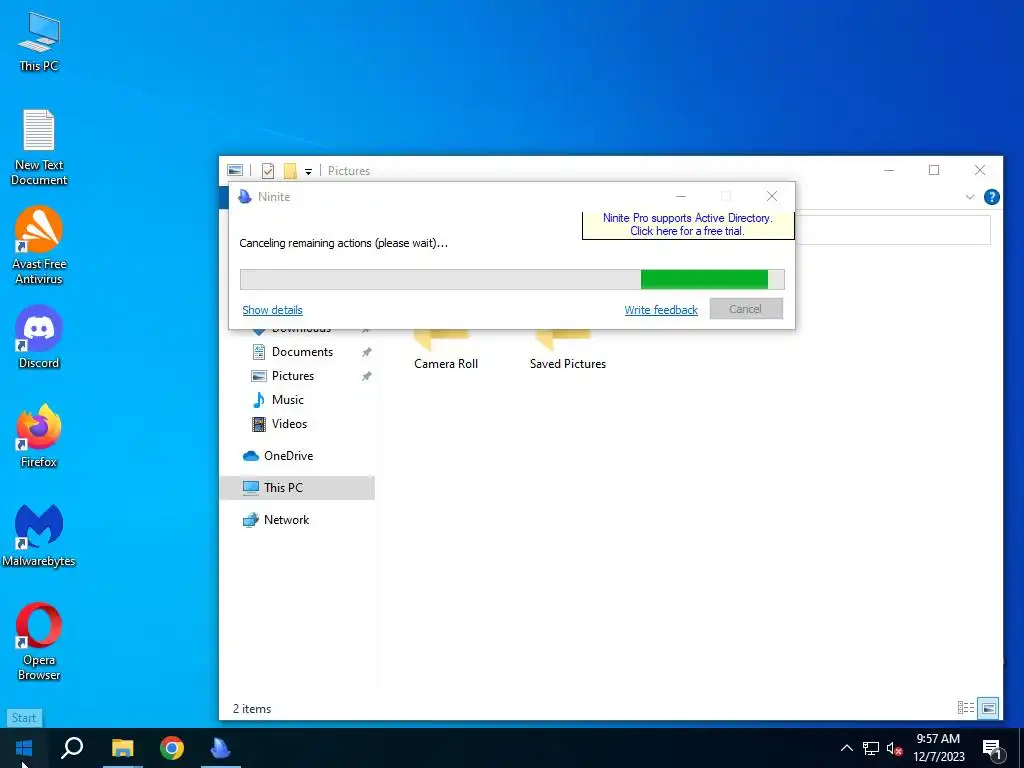
Task: Launch Malwarebytes desktop shortcut
Action: [39, 536]
